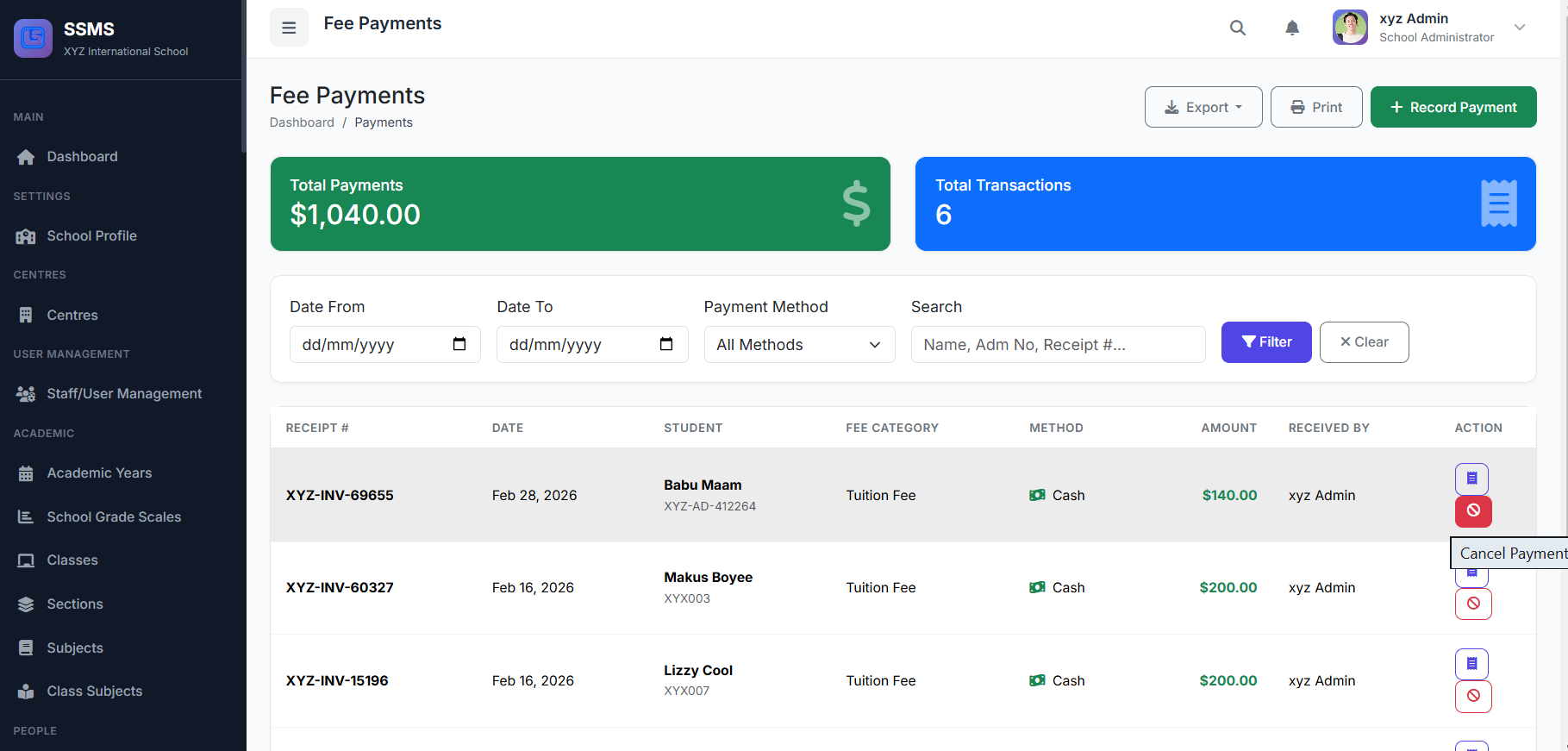
Task: Click the Record Payment button
Action: 1452,107
